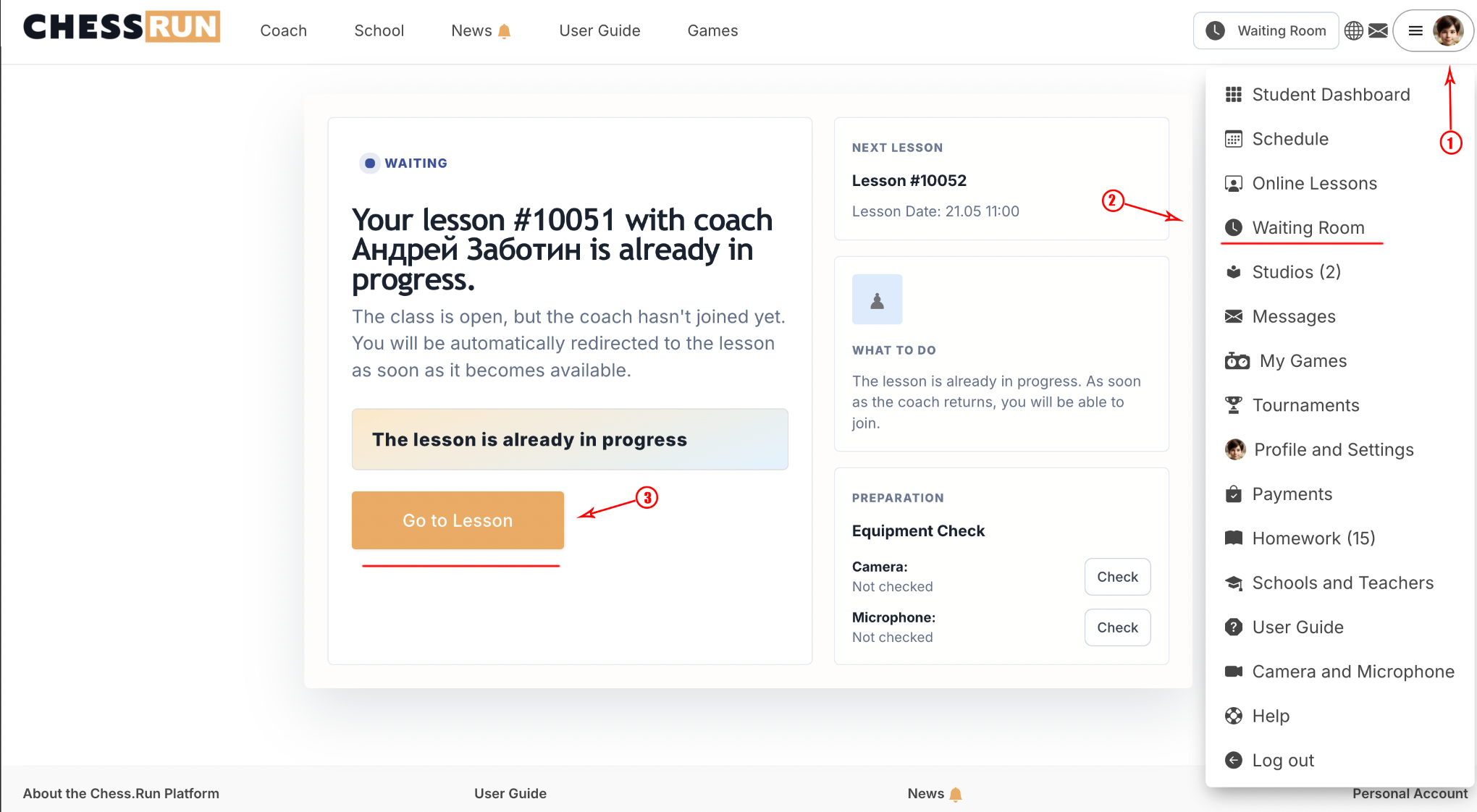Viewport: 1477px width, 812px height.
Task: Click the globe language icon
Action: 1353,30
